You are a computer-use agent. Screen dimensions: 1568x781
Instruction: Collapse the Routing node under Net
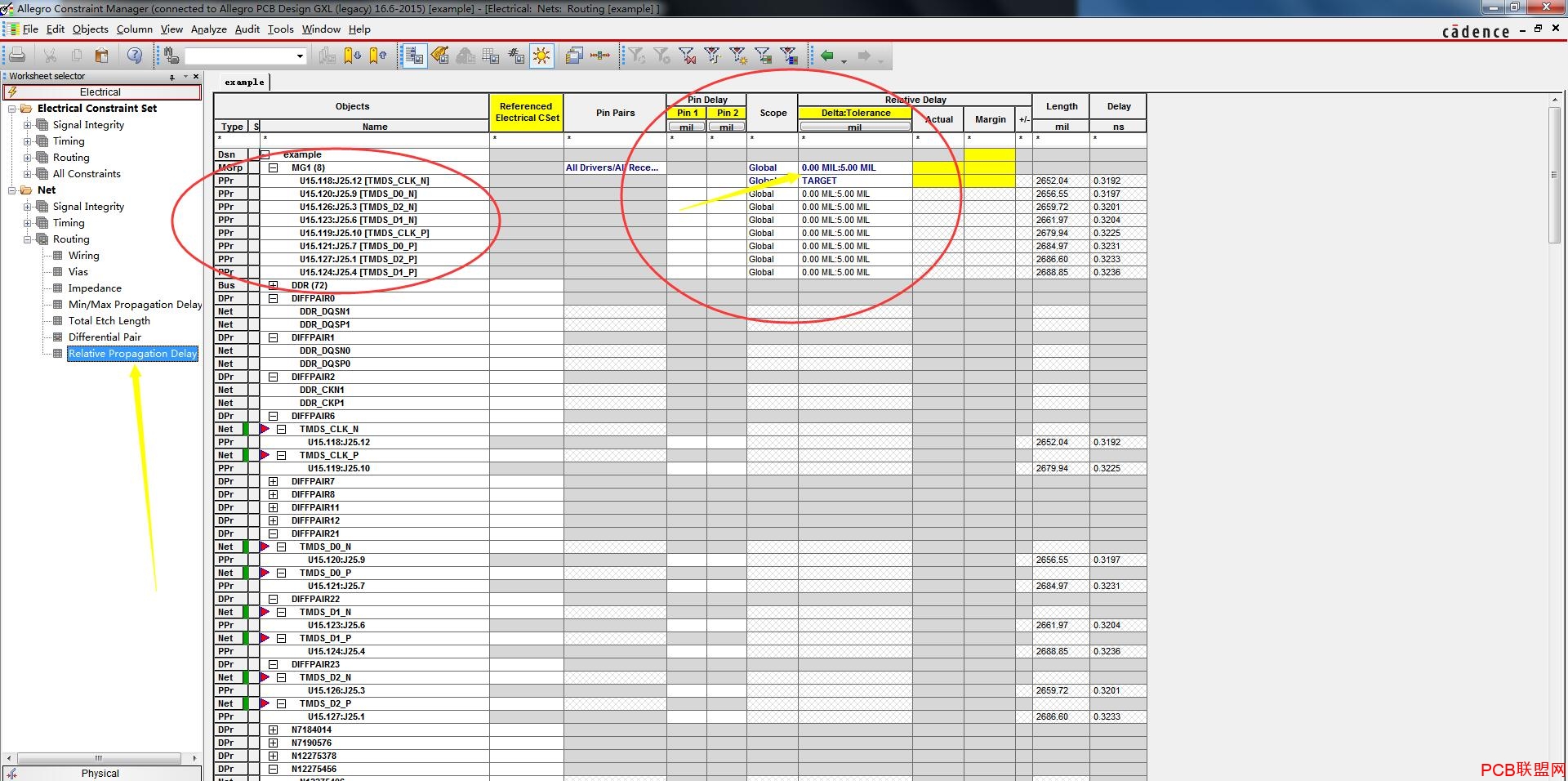tap(28, 239)
